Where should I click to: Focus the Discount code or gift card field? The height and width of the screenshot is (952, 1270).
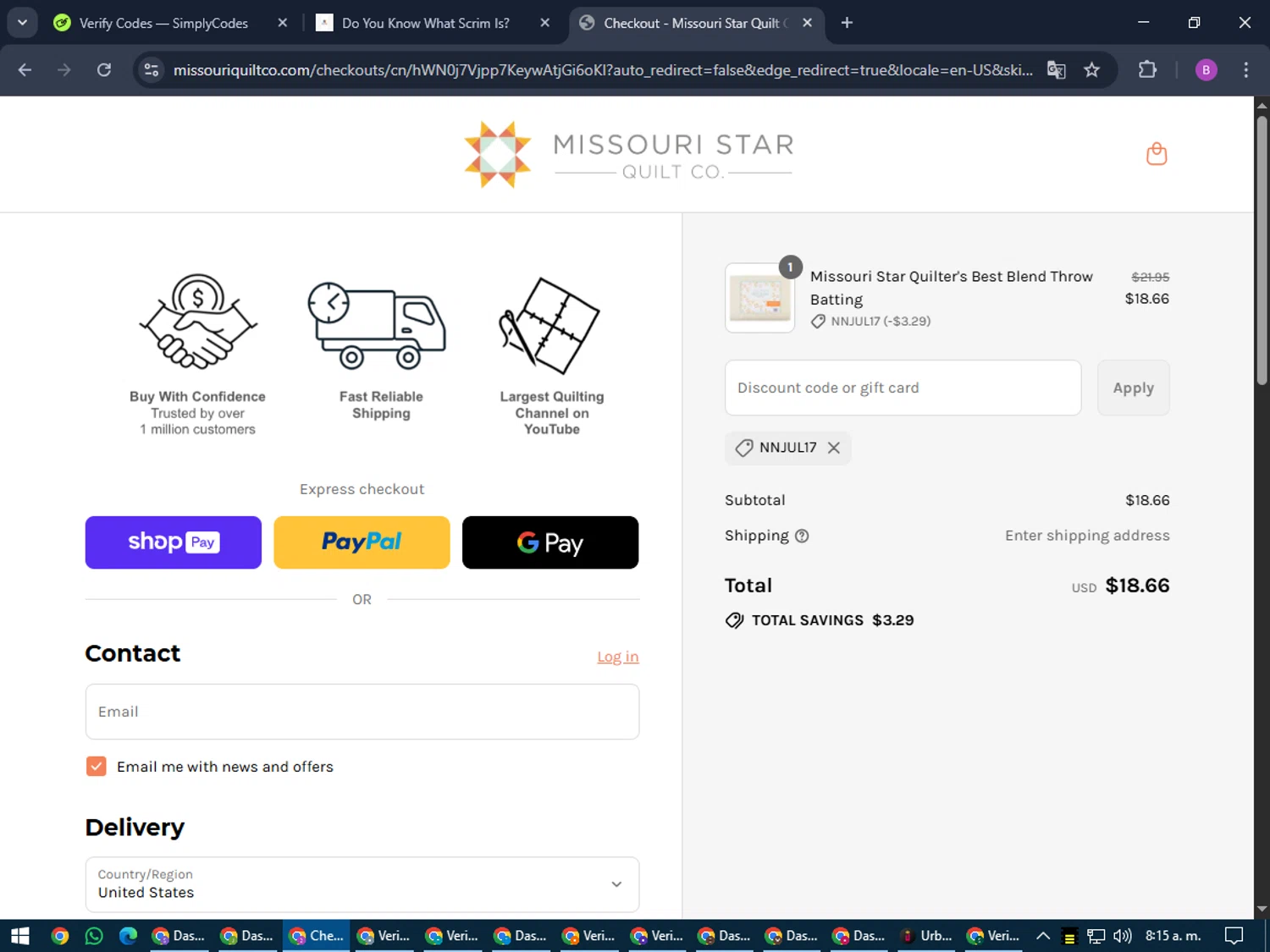click(x=903, y=388)
